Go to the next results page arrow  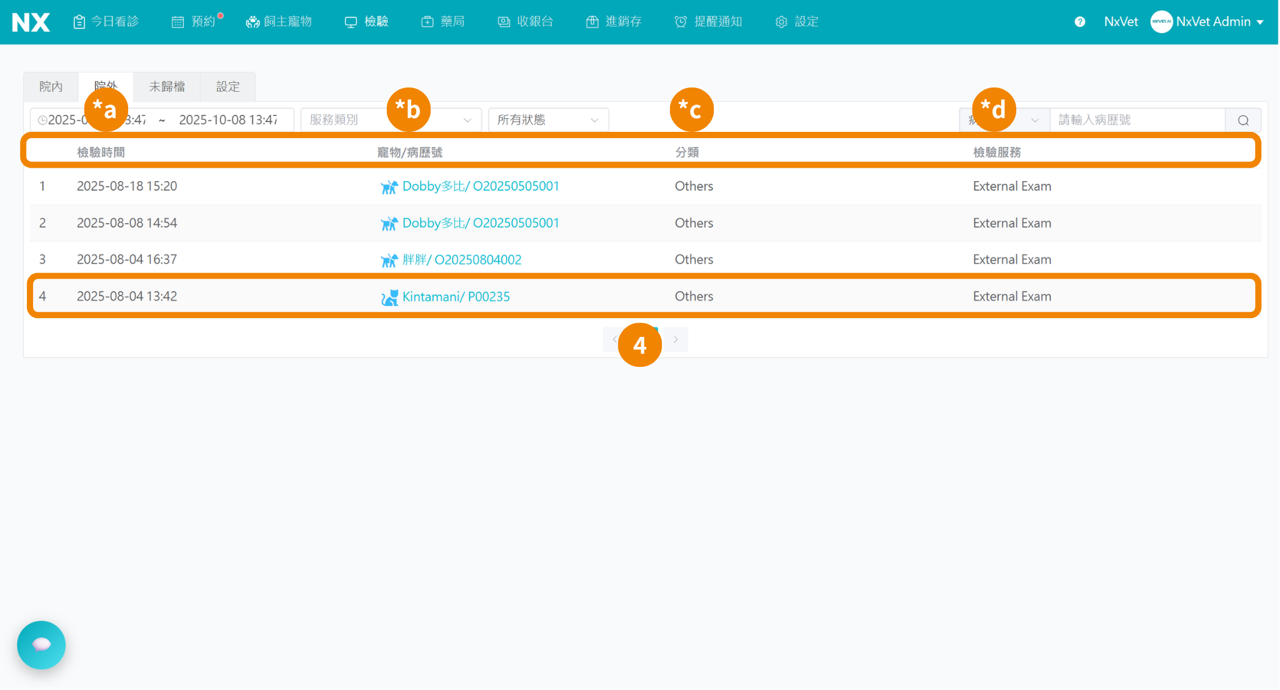676,340
